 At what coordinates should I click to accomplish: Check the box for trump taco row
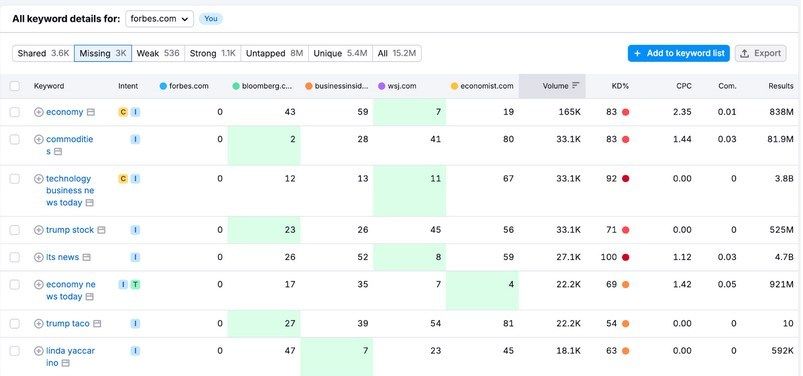tap(15, 324)
